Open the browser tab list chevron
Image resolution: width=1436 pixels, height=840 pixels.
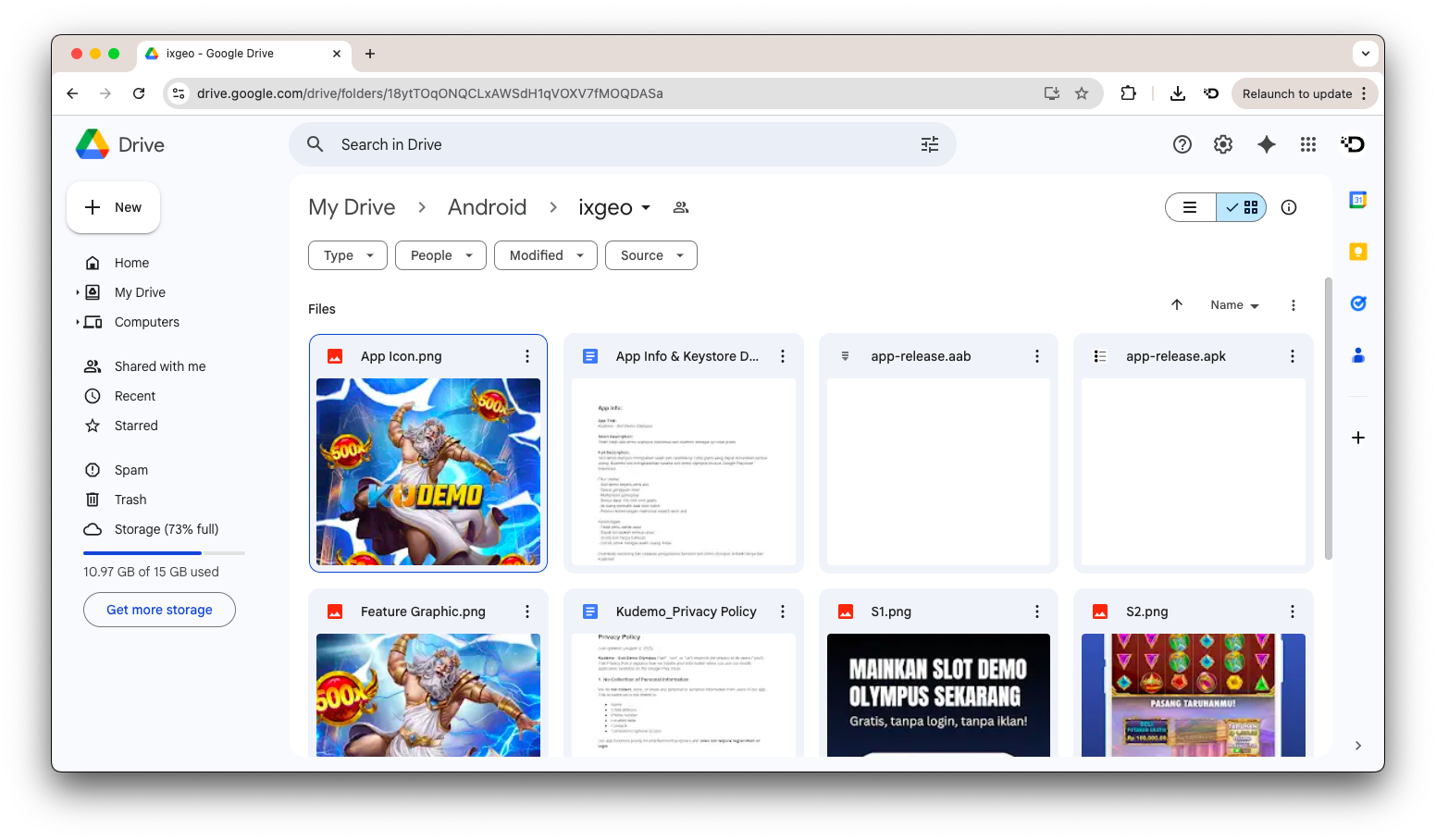click(x=1366, y=54)
